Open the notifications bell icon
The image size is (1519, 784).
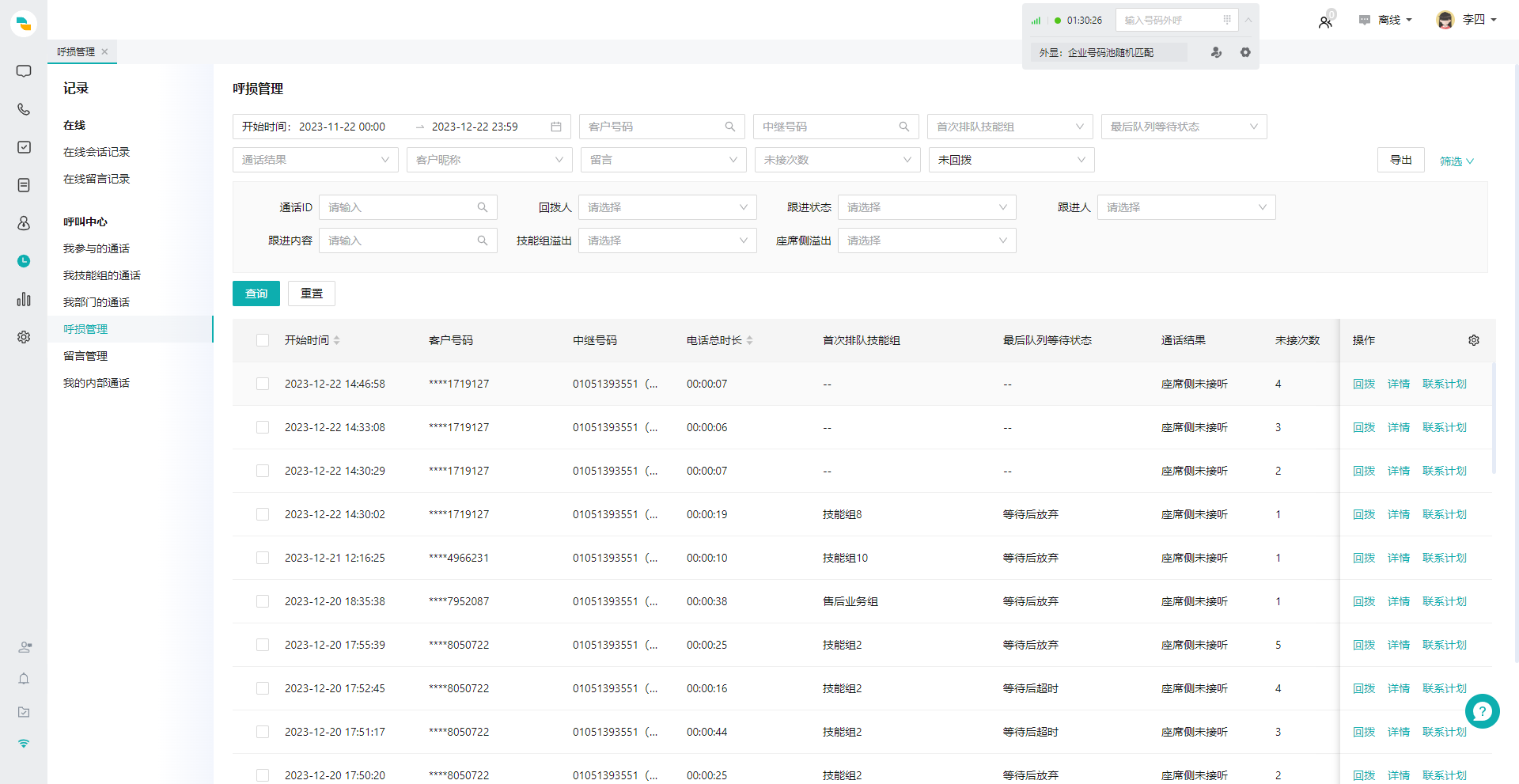pyautogui.click(x=24, y=679)
